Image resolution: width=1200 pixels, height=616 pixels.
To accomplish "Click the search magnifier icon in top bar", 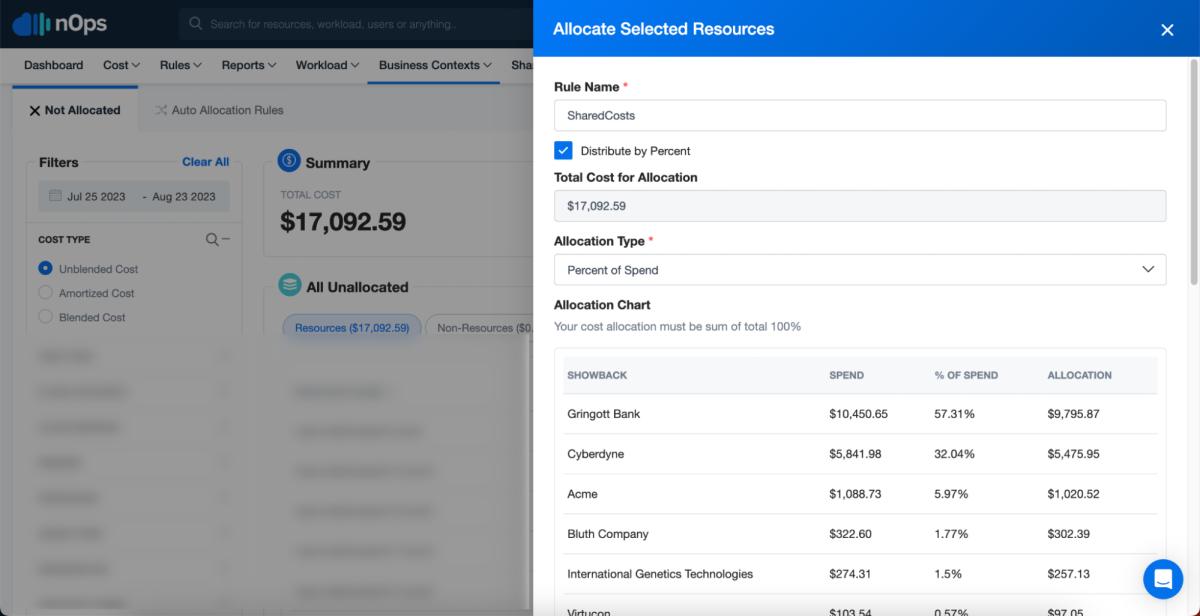I will point(195,24).
